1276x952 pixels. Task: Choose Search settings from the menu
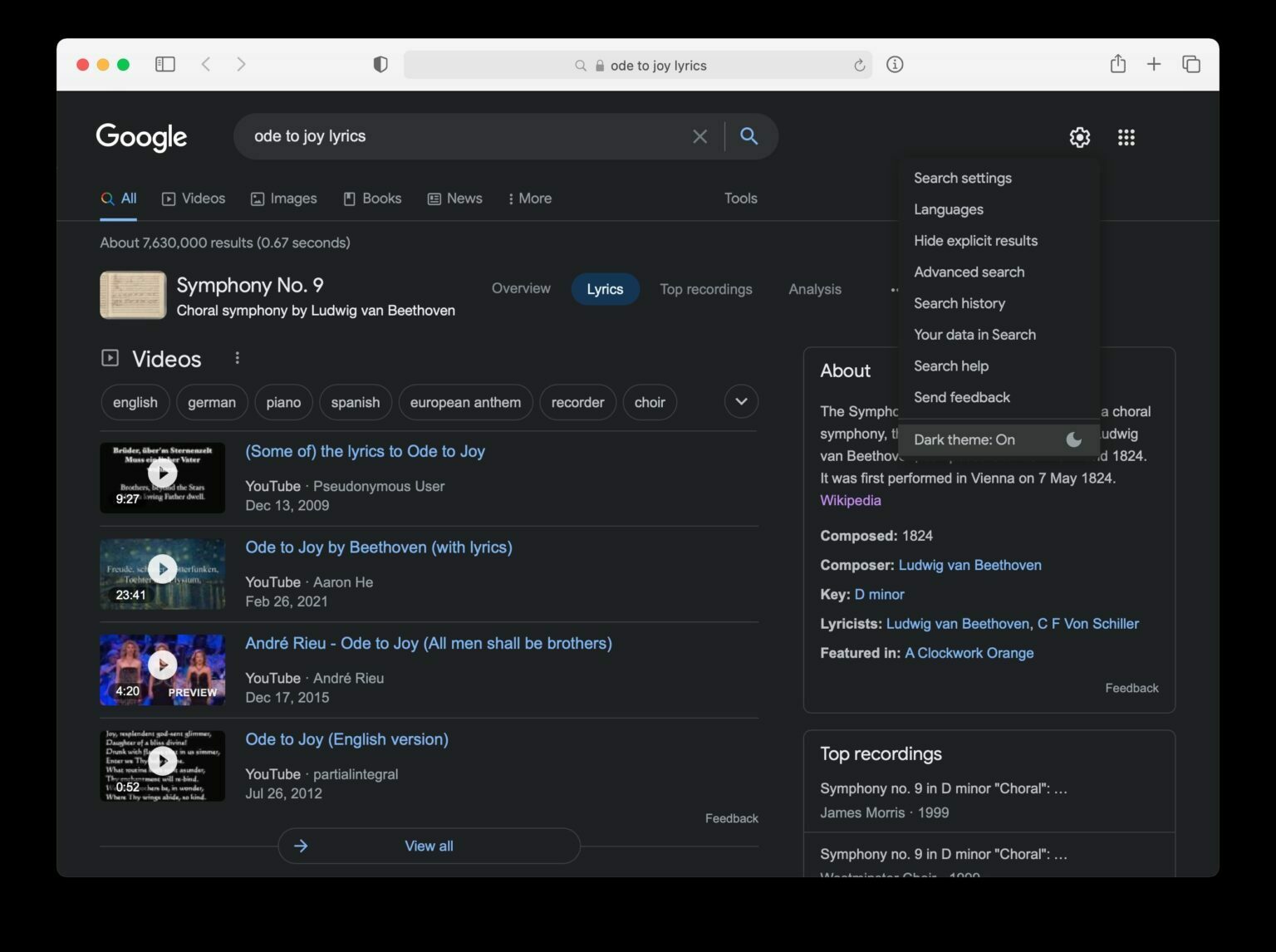[x=999, y=178]
